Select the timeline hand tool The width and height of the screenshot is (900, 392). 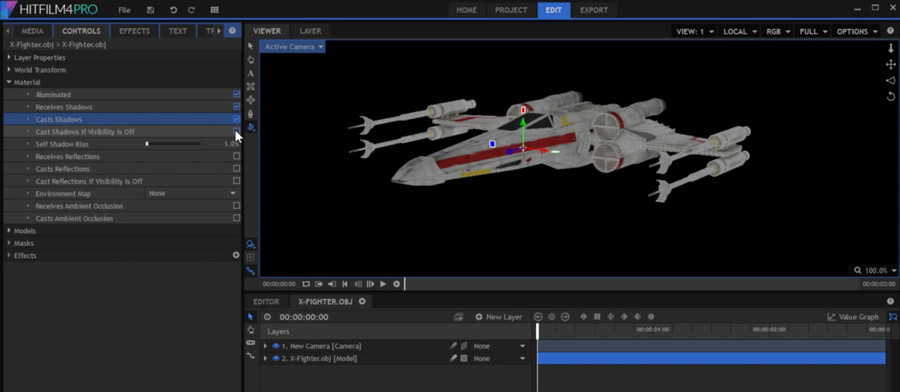pyautogui.click(x=250, y=329)
